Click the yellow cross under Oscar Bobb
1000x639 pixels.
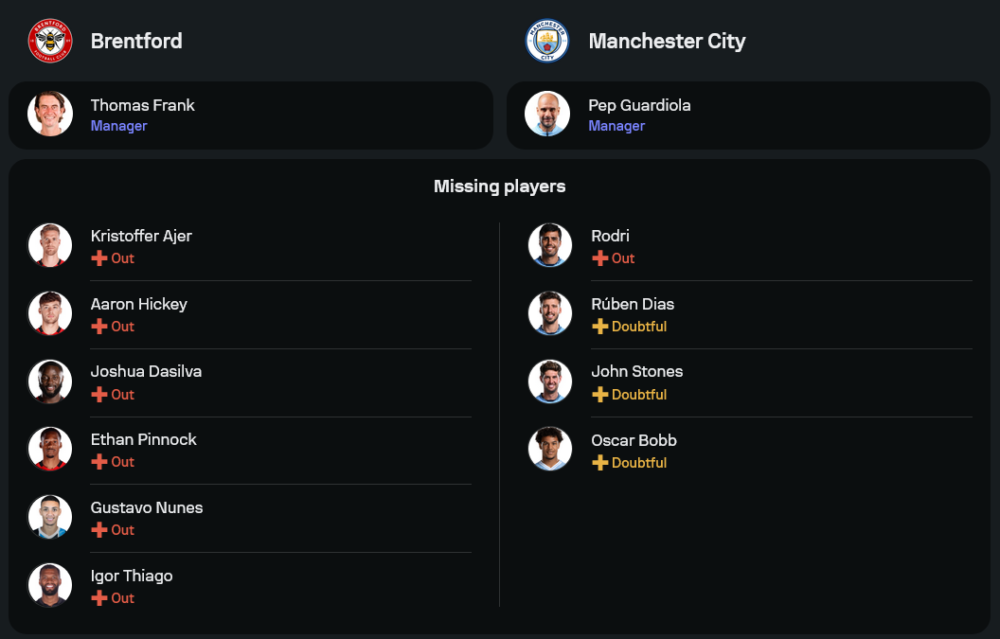pos(600,462)
